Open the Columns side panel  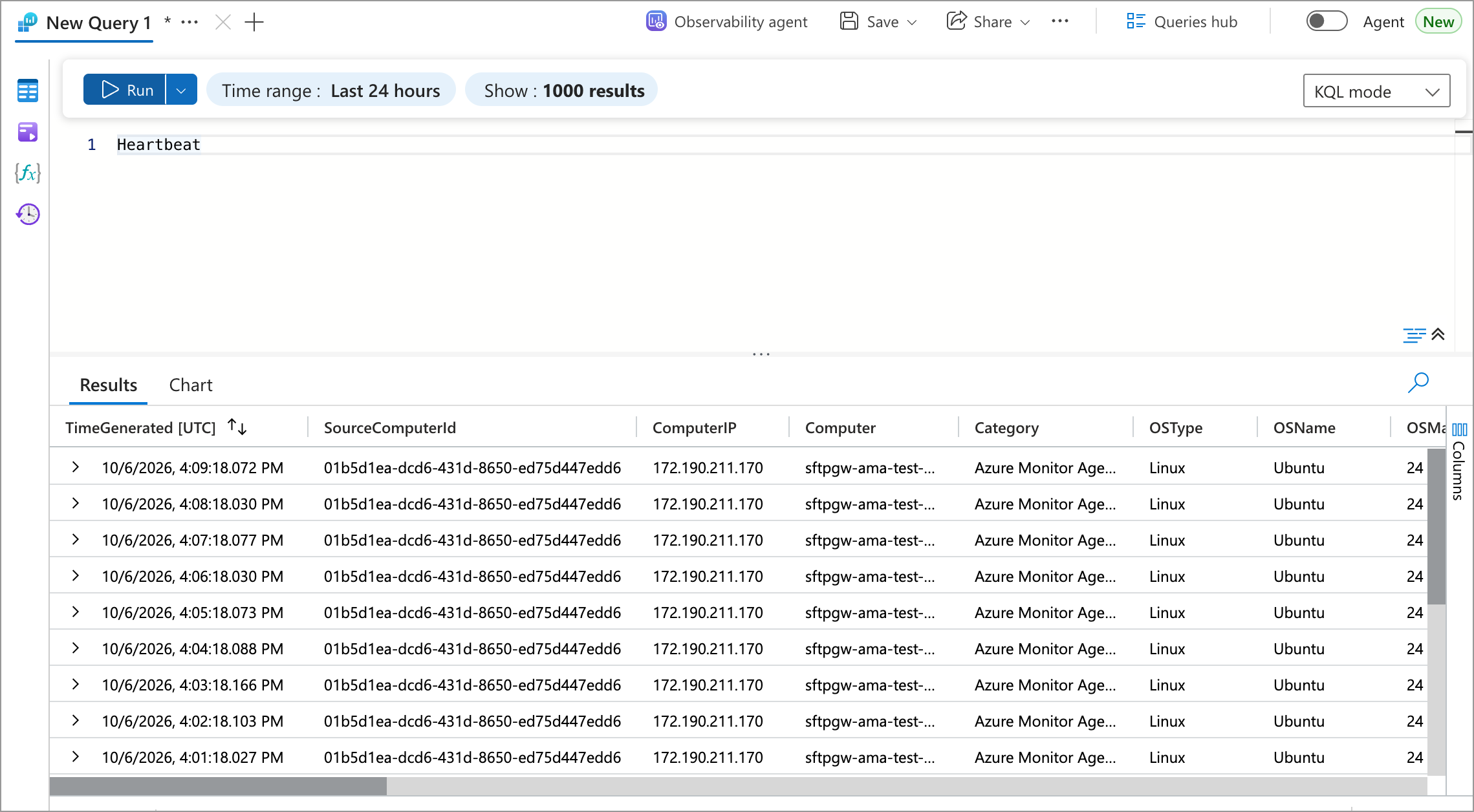1459,462
